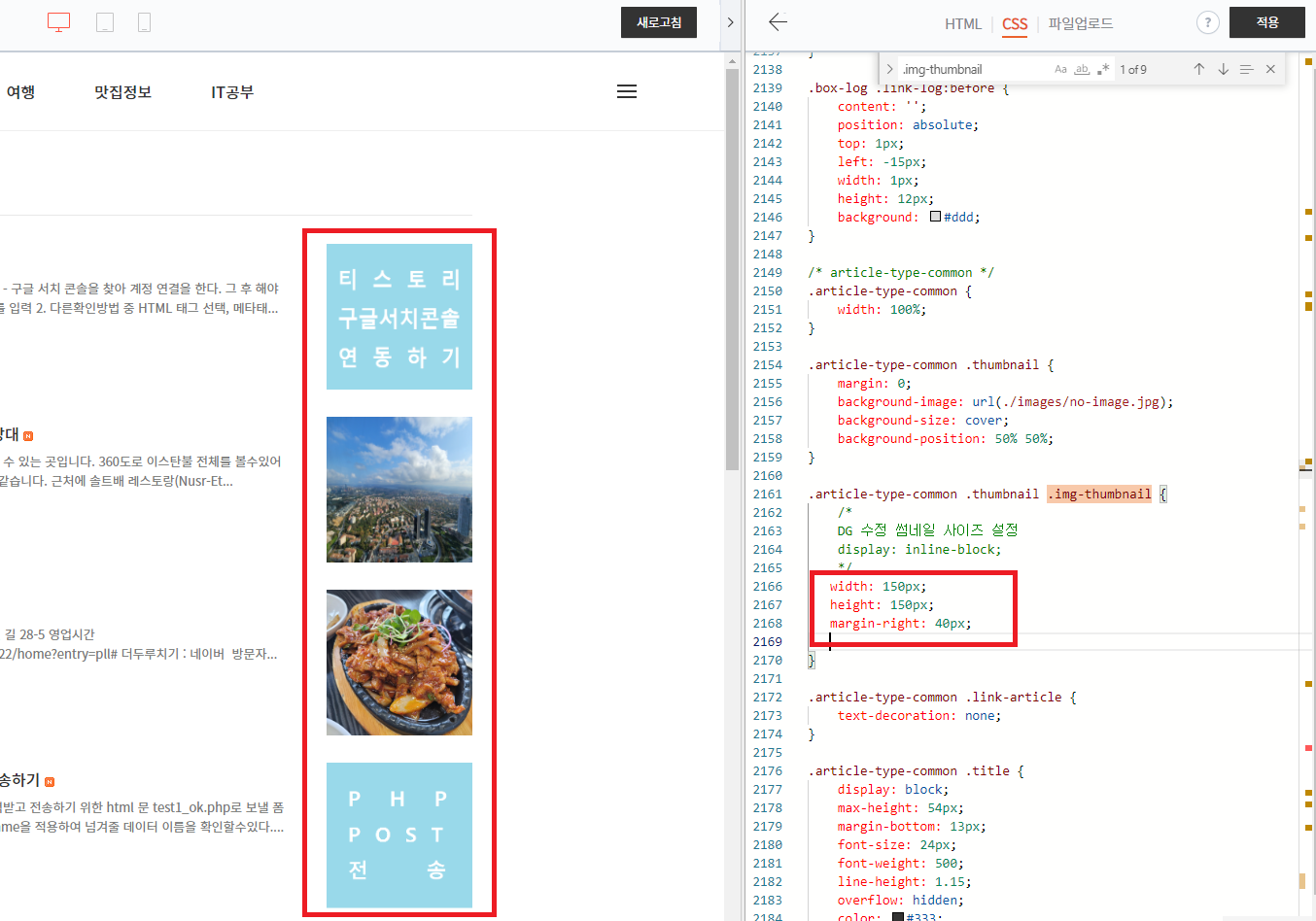
Task: Switch preview to mobile view icon
Action: (144, 22)
